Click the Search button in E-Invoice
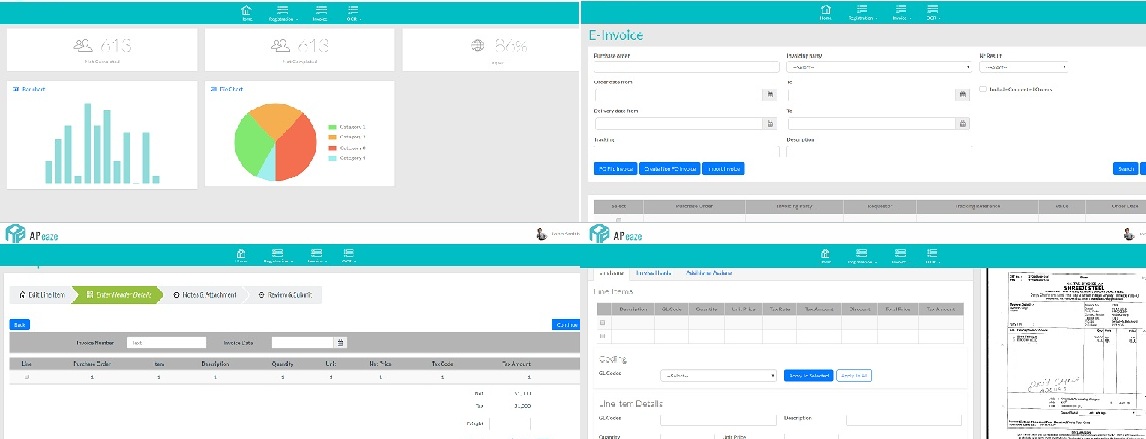The image size is (1146, 439). 1124,169
